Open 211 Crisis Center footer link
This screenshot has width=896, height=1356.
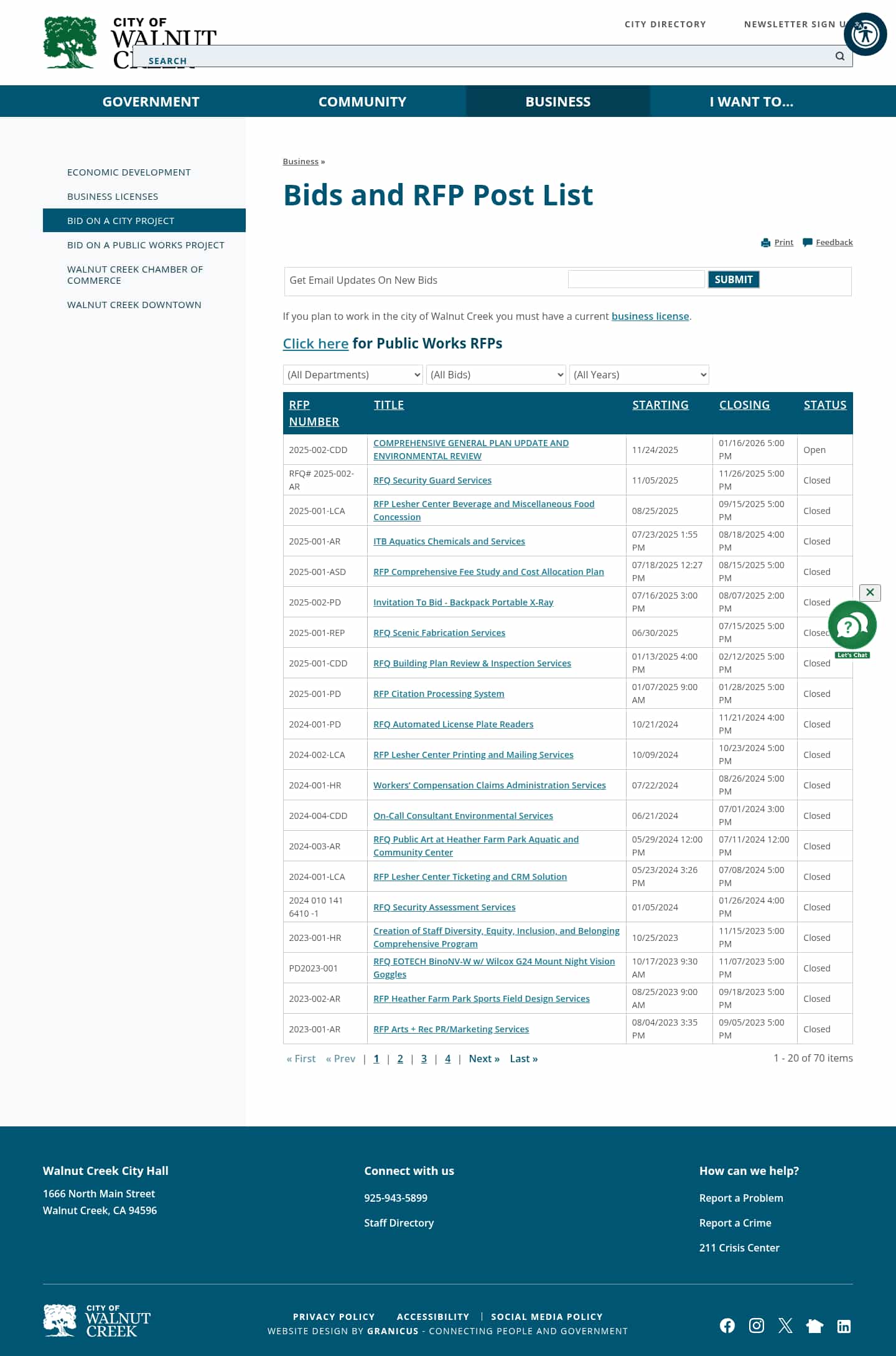(x=739, y=1248)
